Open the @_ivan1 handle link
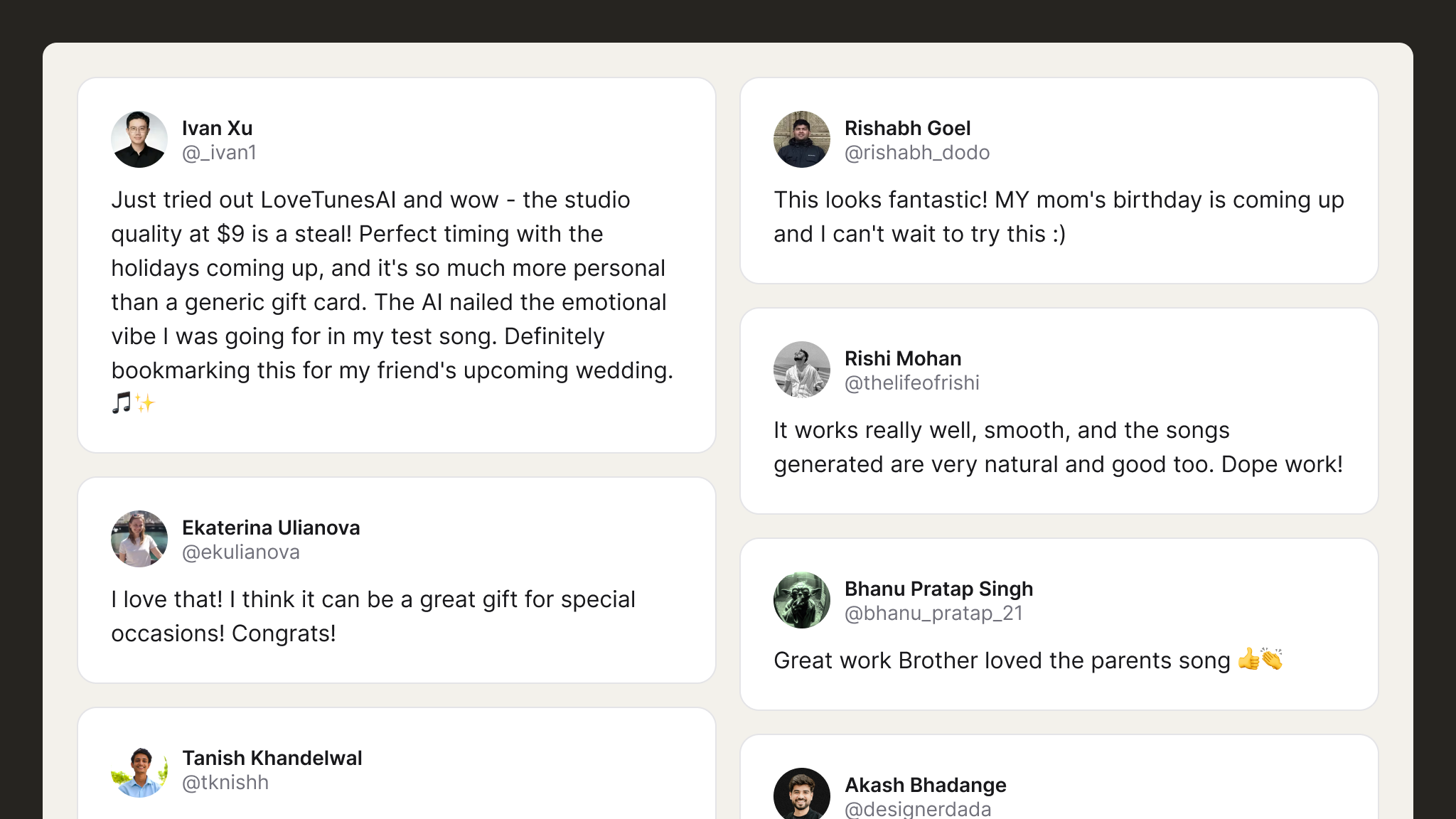 (219, 153)
